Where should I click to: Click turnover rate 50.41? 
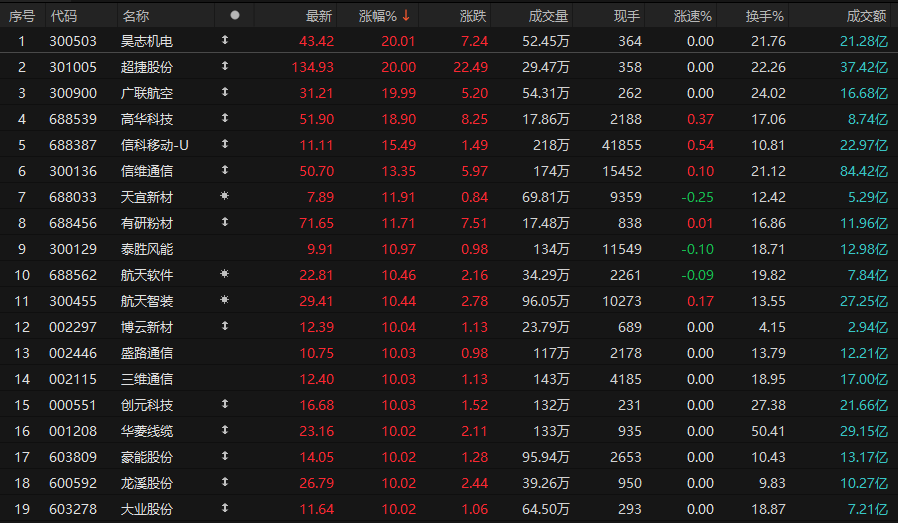pos(768,431)
